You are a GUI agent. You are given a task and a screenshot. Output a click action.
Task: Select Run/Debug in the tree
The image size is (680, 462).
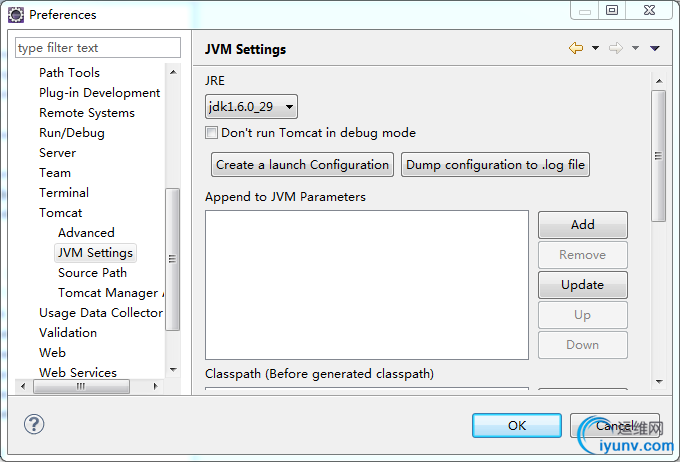[72, 133]
